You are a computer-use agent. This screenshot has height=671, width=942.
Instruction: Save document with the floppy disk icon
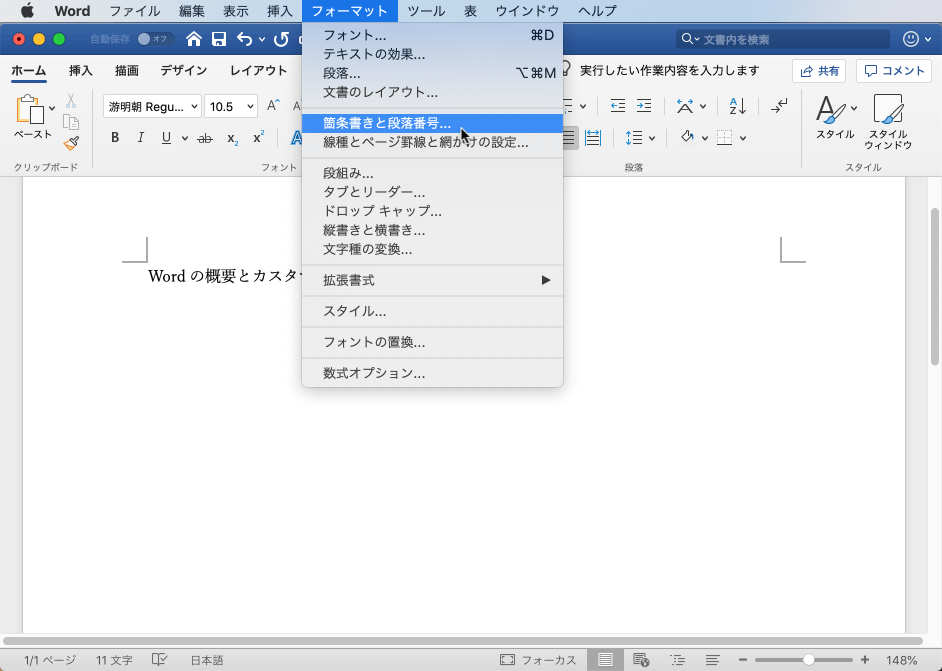[219, 39]
